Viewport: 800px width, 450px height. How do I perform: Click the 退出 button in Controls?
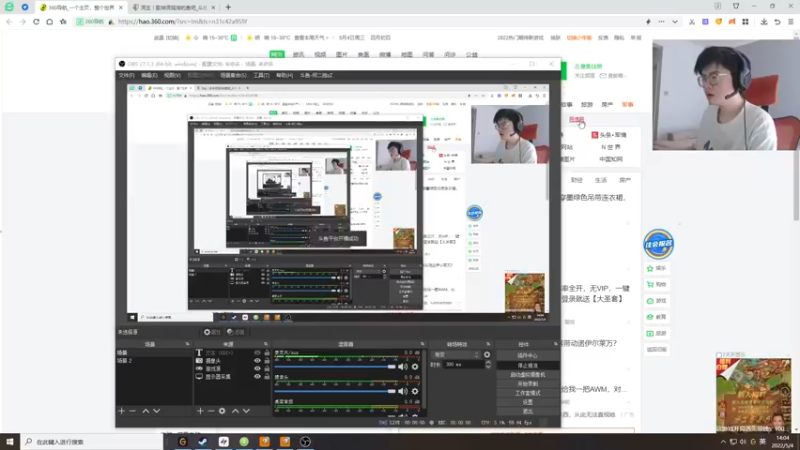click(528, 411)
